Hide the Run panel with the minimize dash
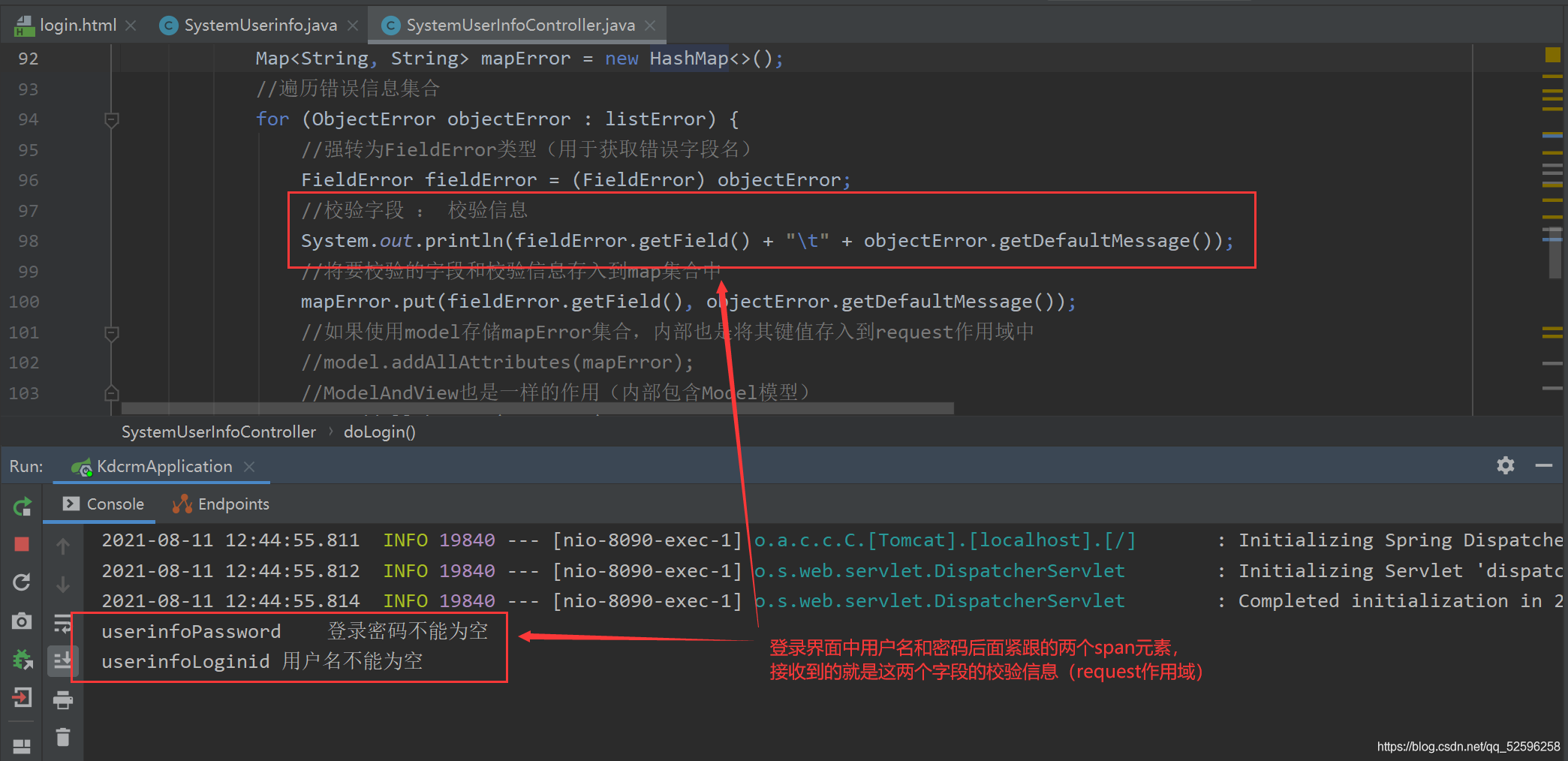This screenshot has width=1568, height=761. pyautogui.click(x=1544, y=465)
